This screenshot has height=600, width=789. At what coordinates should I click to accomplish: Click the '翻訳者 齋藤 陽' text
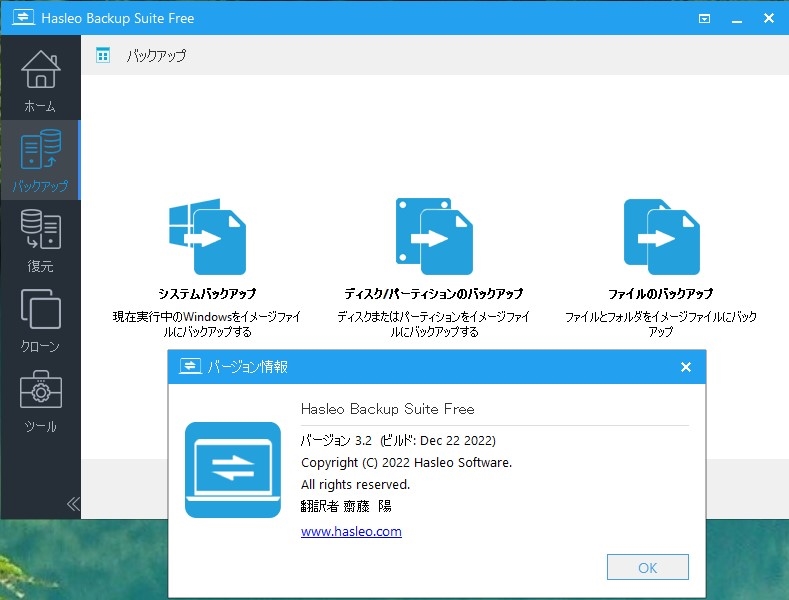point(346,506)
